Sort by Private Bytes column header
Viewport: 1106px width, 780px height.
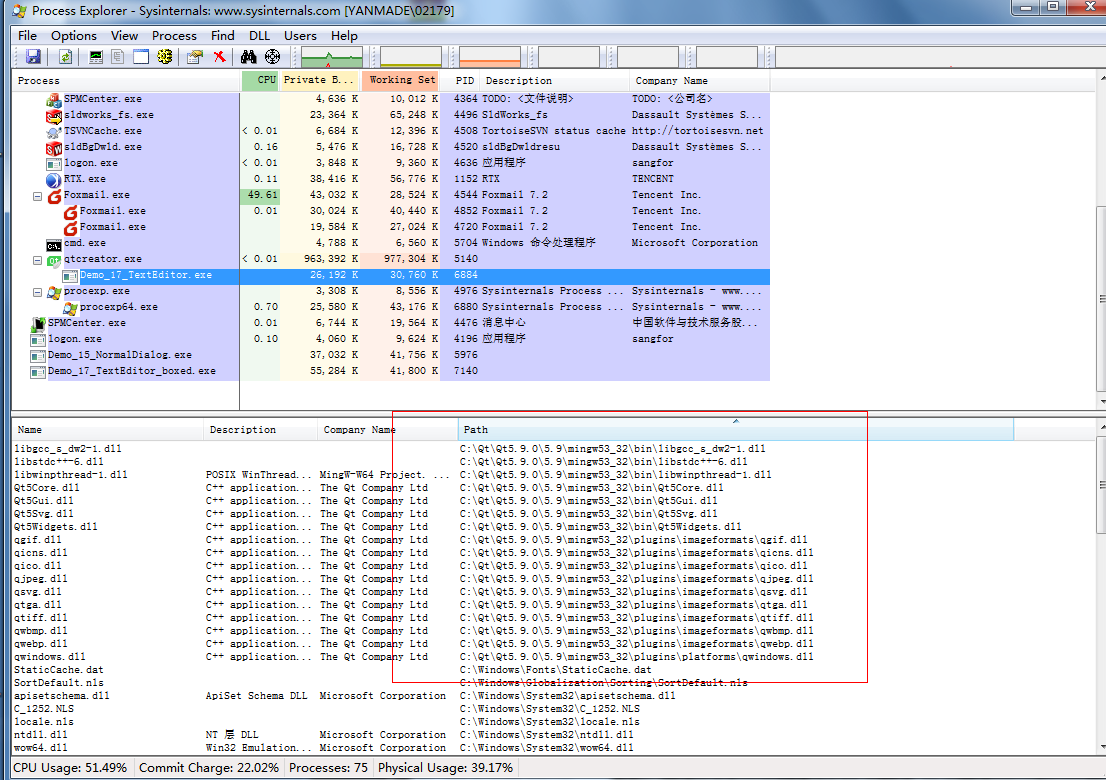click(320, 80)
